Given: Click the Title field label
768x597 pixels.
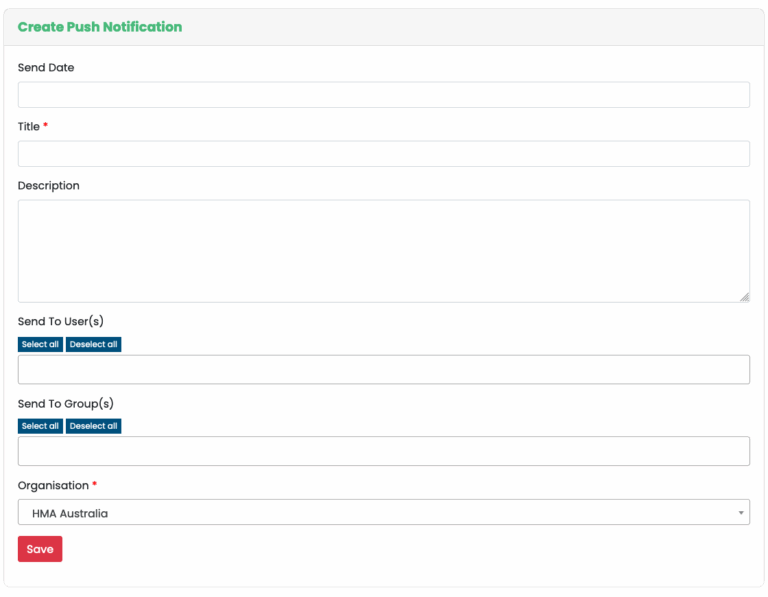Looking at the screenshot, I should [29, 127].
